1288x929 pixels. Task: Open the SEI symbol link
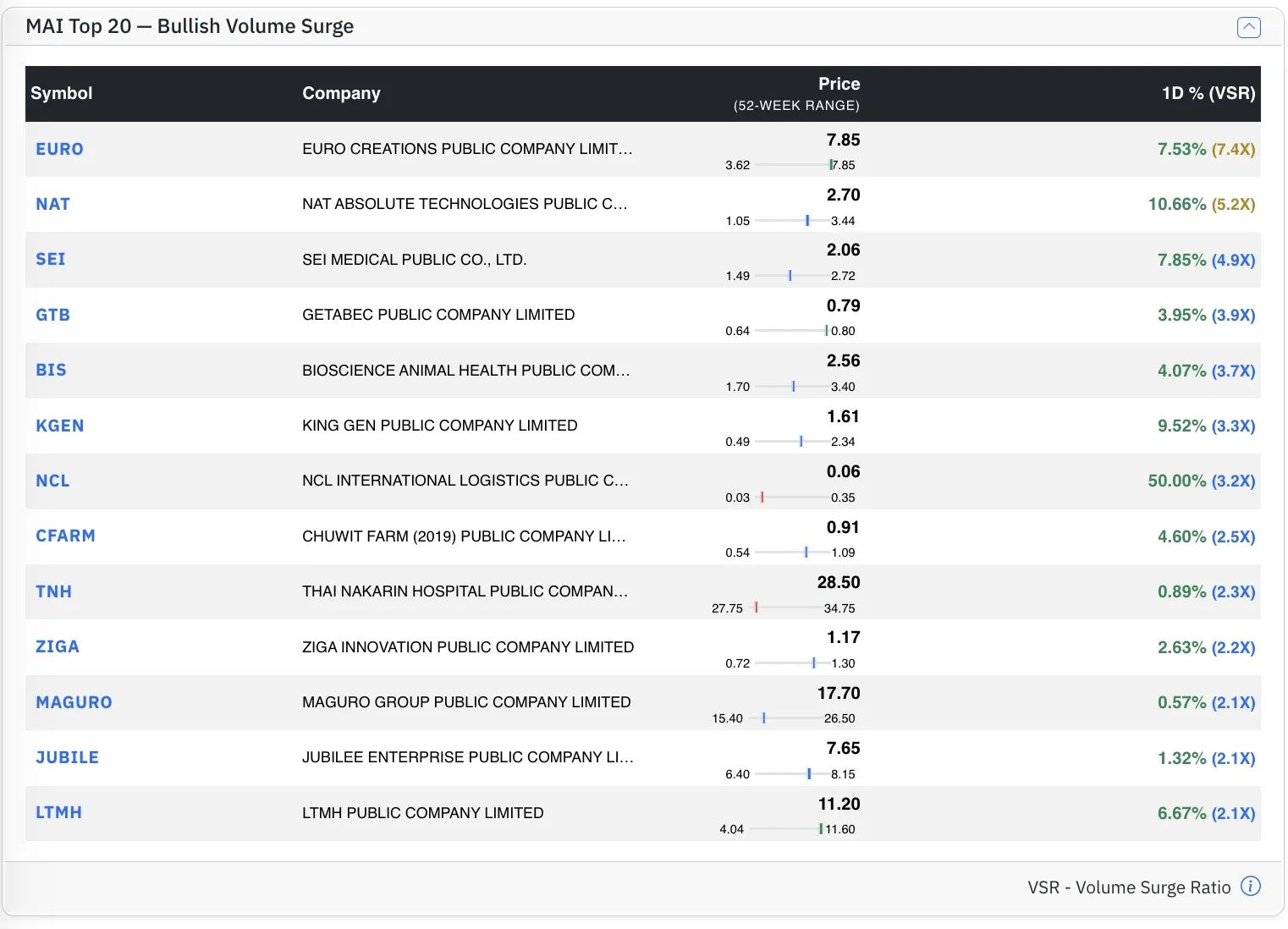coord(50,259)
